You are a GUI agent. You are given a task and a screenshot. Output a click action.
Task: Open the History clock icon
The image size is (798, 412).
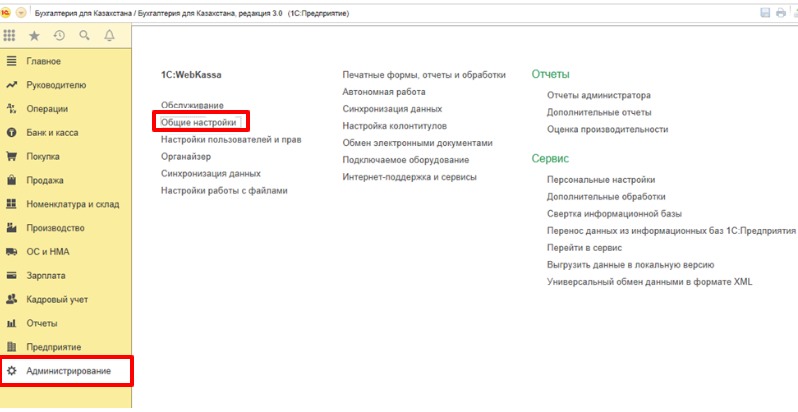click(59, 35)
